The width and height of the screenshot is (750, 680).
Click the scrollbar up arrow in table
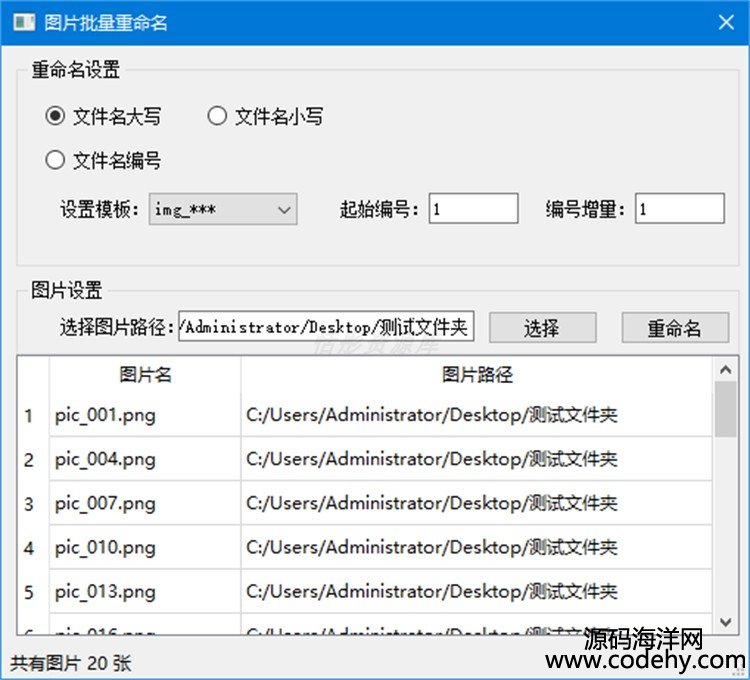point(726,370)
